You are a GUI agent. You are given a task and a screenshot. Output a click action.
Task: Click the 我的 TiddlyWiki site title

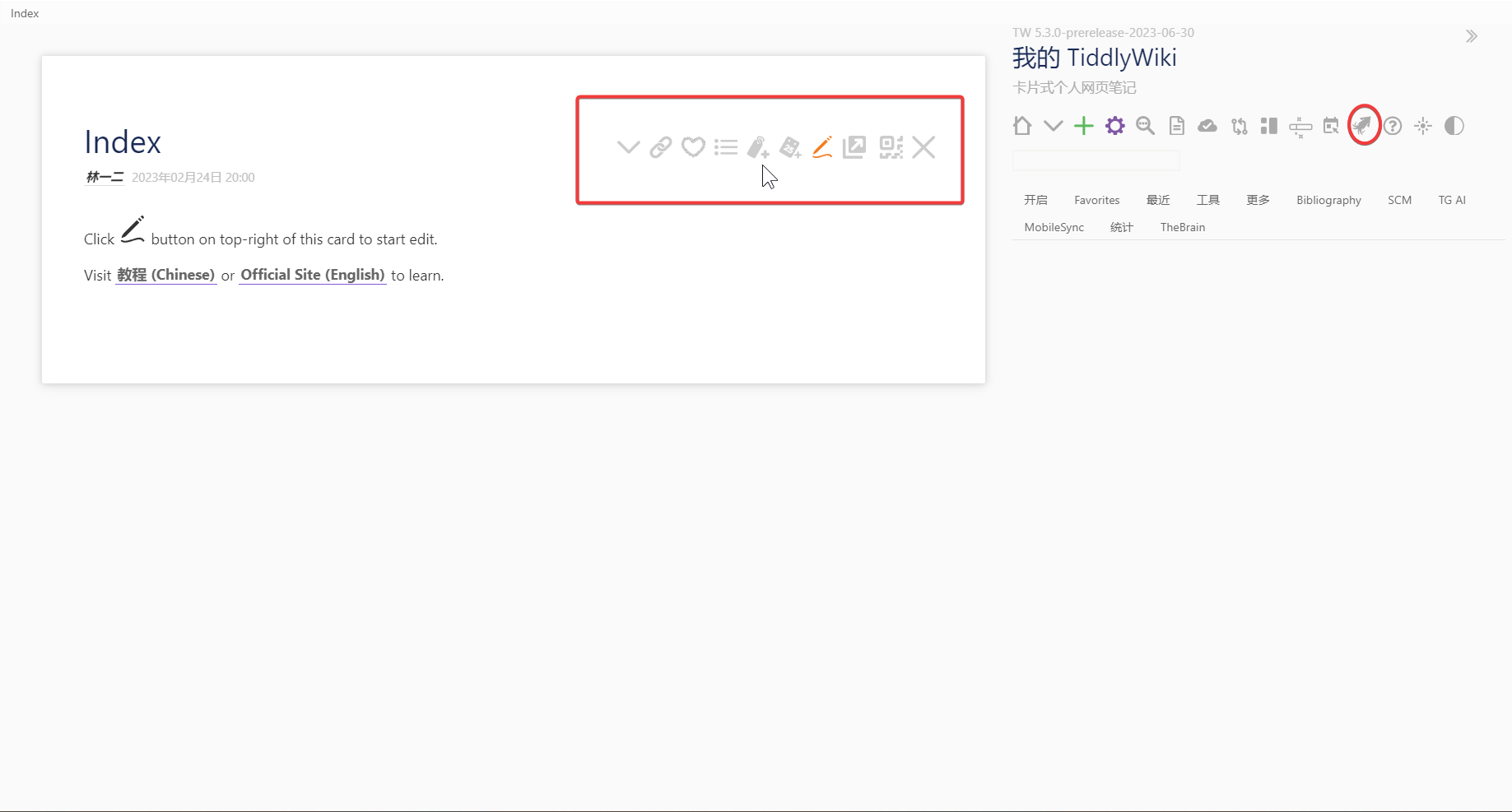click(1094, 58)
